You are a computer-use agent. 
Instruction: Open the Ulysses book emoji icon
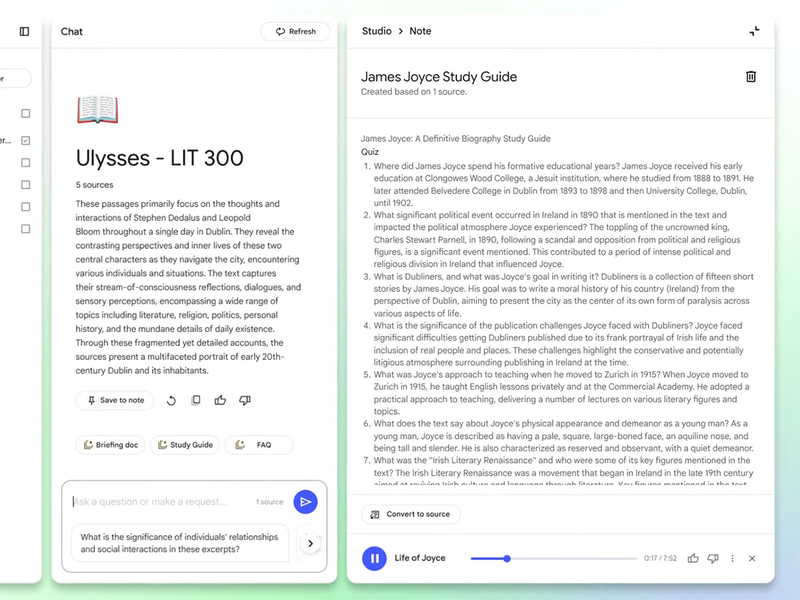[x=97, y=109]
